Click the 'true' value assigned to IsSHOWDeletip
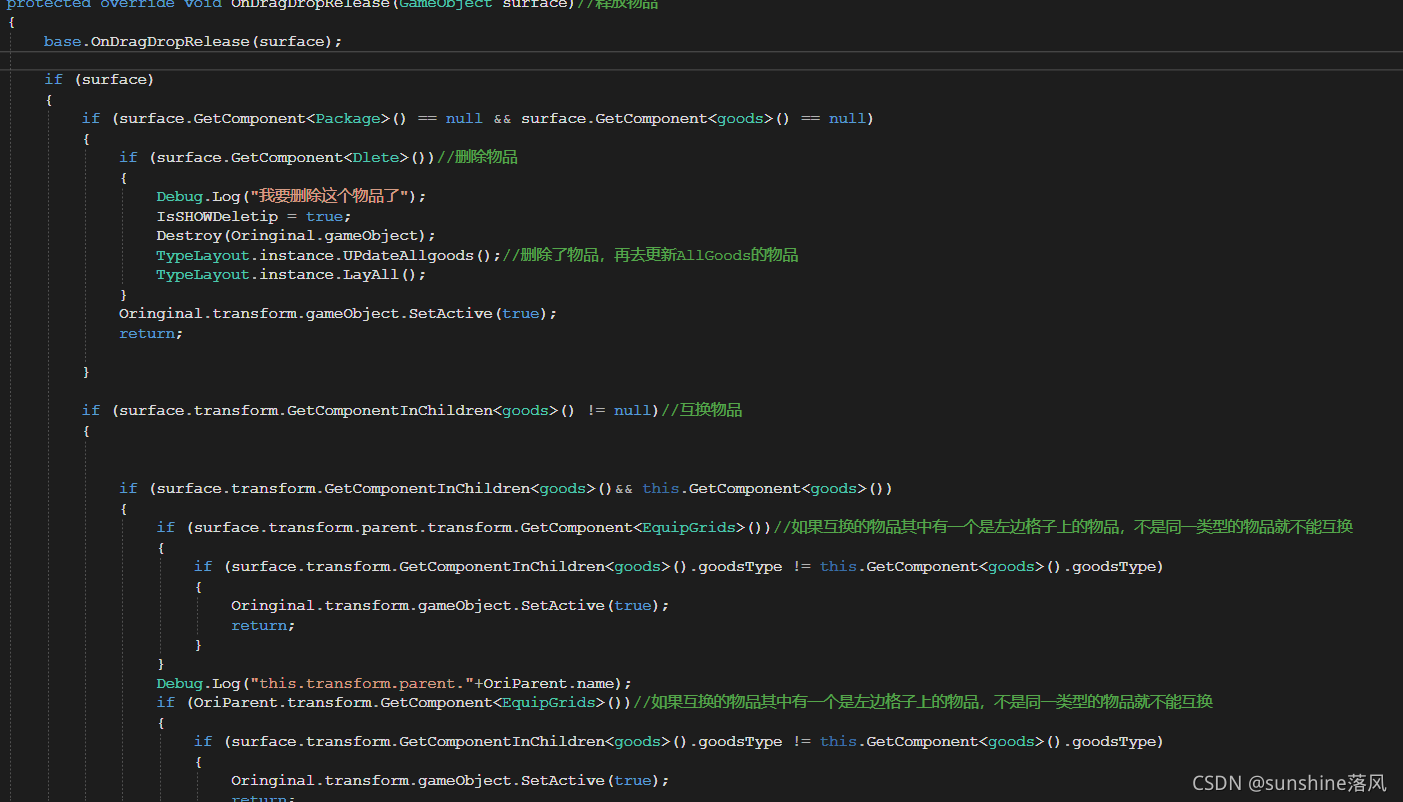This screenshot has height=802, width=1403. (x=324, y=216)
